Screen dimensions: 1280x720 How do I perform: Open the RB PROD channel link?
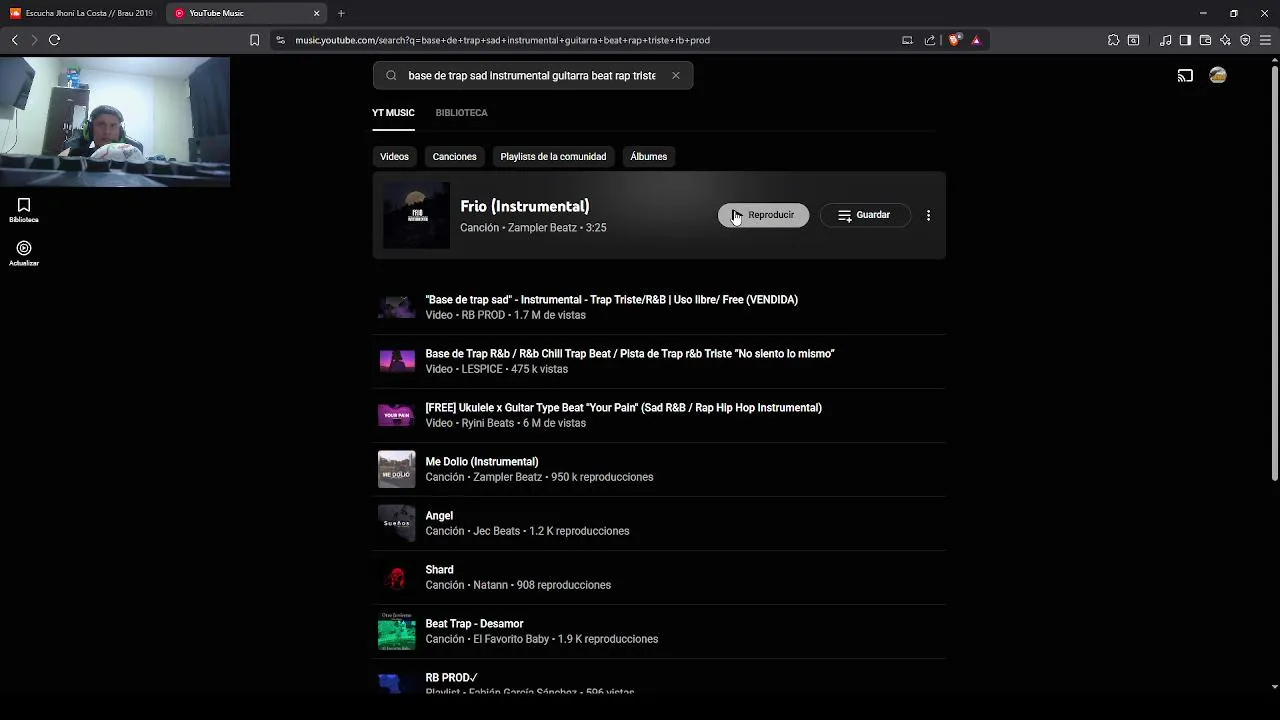pyautogui.click(x=483, y=315)
